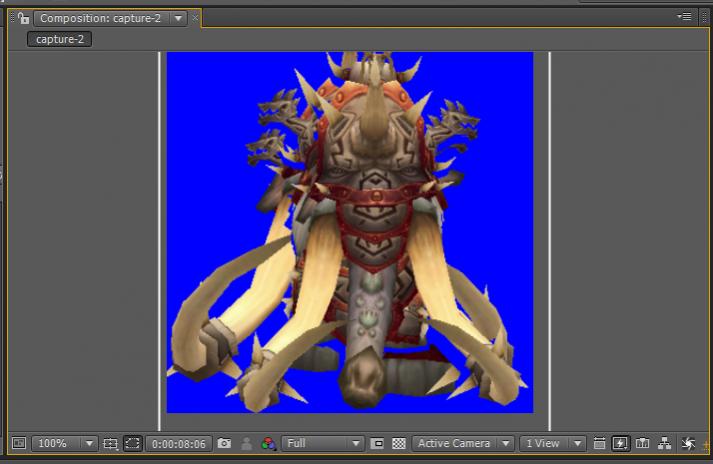Click the current time 0:00:08:06
Viewport: 713px width, 464px height.
point(178,443)
